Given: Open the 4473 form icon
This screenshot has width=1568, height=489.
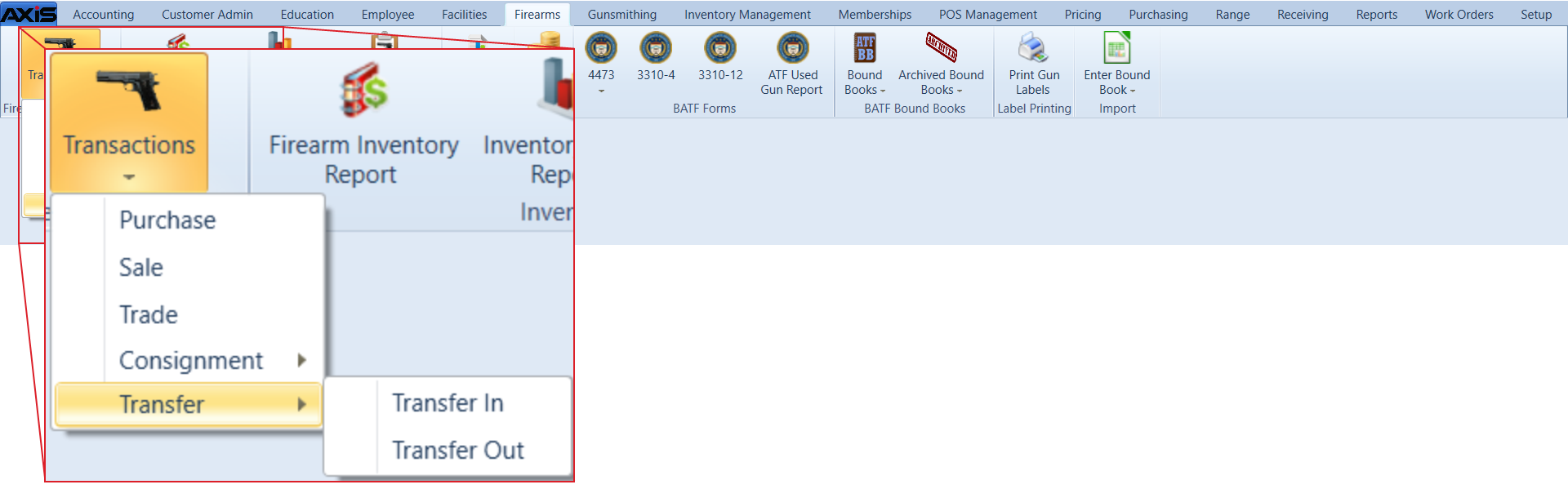Looking at the screenshot, I should 601,48.
